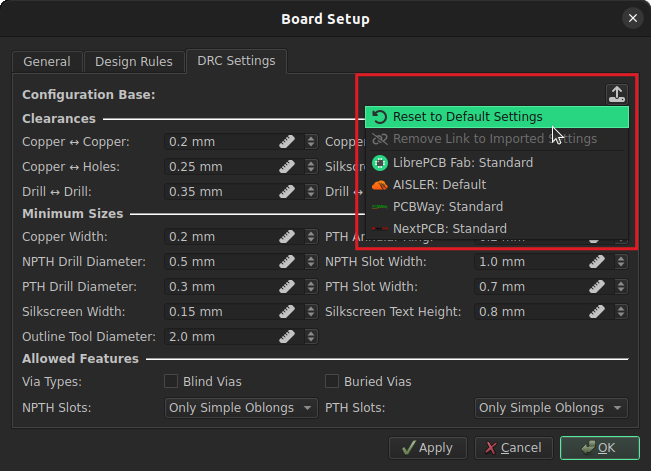
Task: Click unit ruler icon for Copper Width
Action: pos(286,237)
